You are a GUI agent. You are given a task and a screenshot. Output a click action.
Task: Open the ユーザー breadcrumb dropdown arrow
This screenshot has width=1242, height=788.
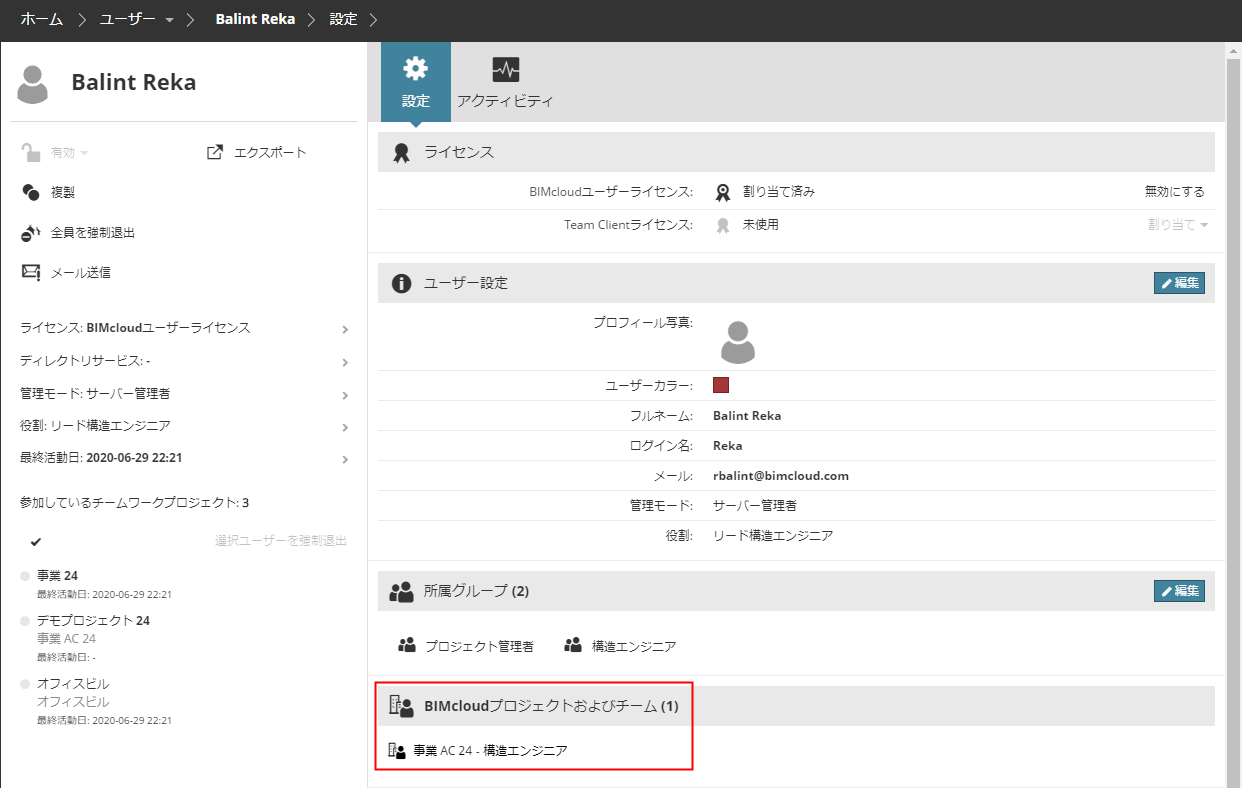(169, 20)
